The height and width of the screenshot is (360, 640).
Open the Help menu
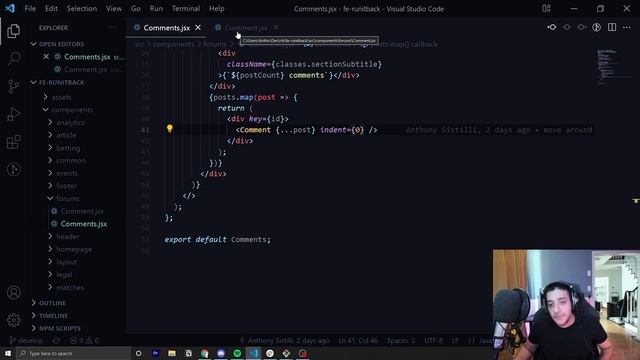click(x=216, y=8)
